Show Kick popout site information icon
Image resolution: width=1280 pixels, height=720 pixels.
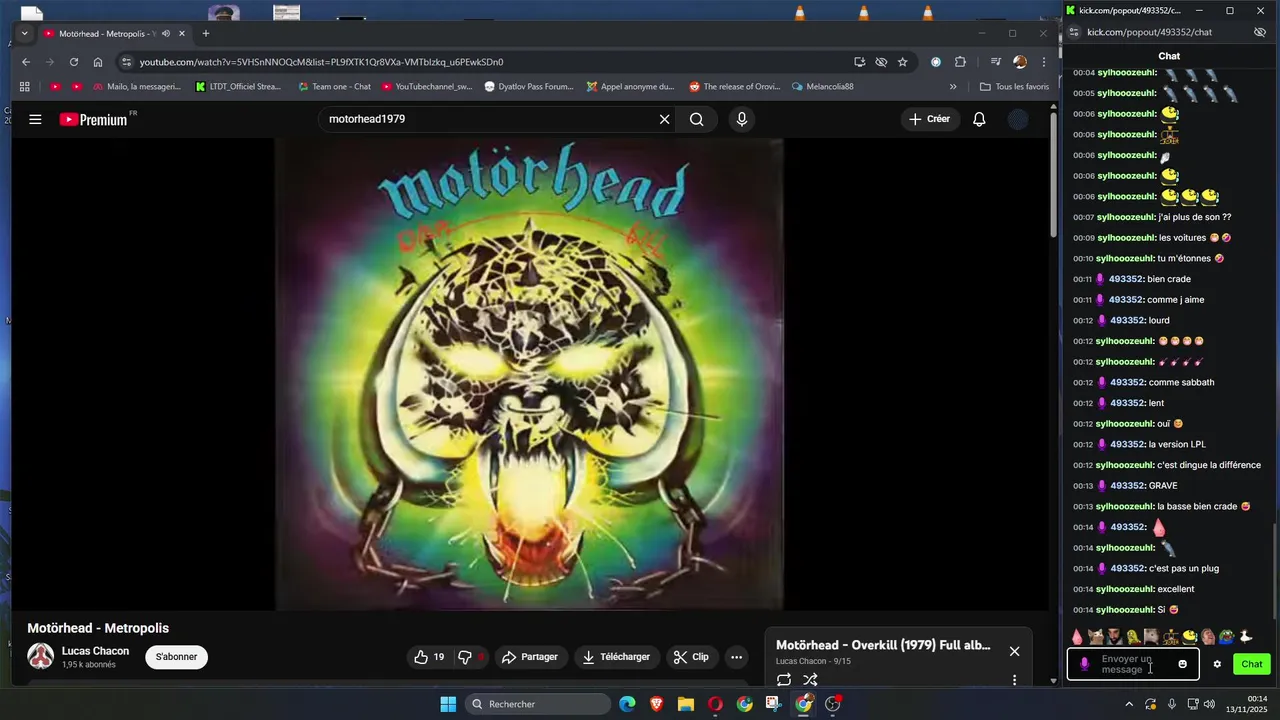[1074, 32]
